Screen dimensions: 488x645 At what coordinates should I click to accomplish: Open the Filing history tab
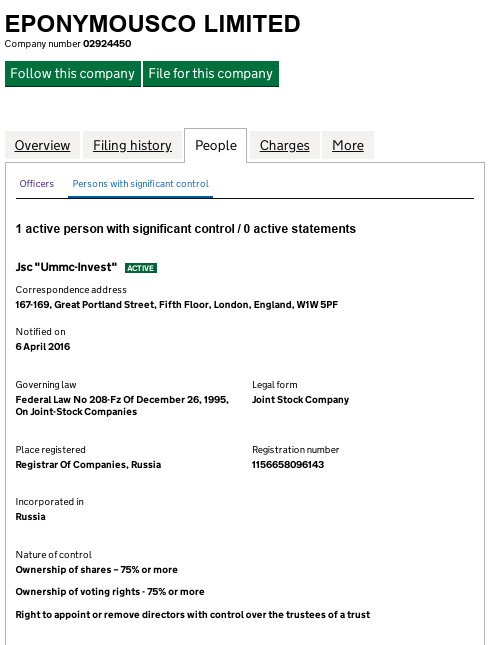(132, 145)
